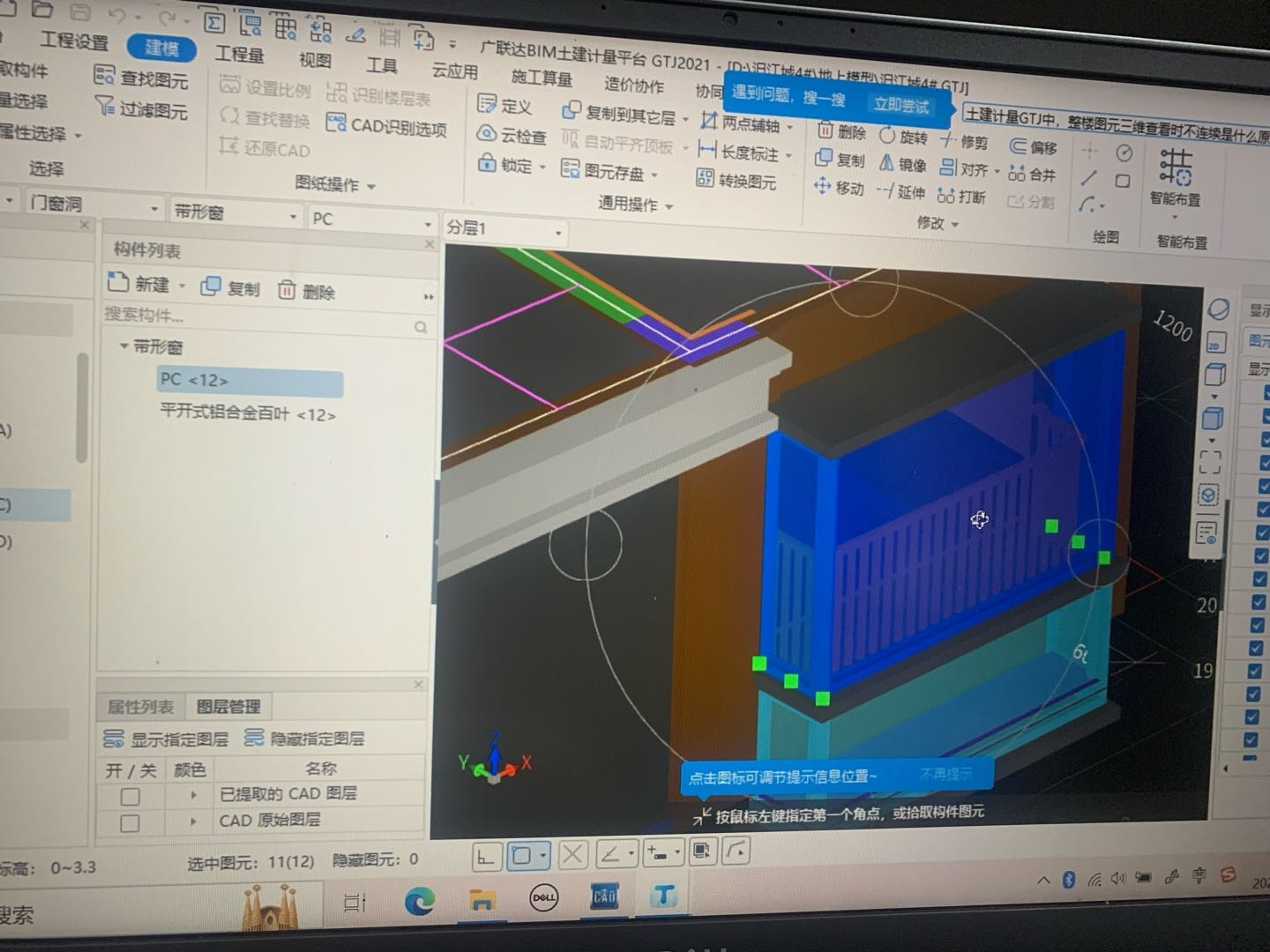The width and height of the screenshot is (1270, 952).
Task: Select the 对齐 align tool
Action: point(963,168)
